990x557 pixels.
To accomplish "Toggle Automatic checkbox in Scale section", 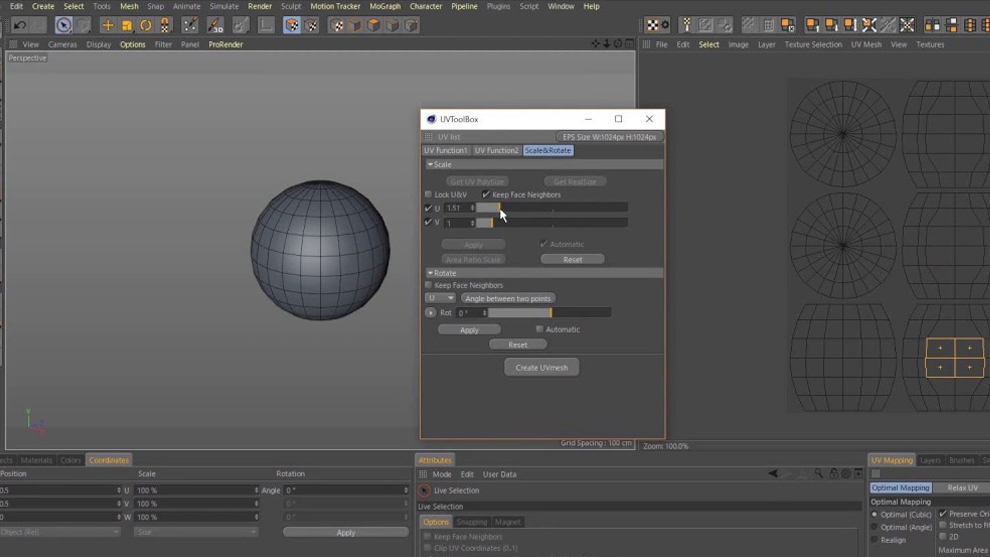I will coord(544,244).
